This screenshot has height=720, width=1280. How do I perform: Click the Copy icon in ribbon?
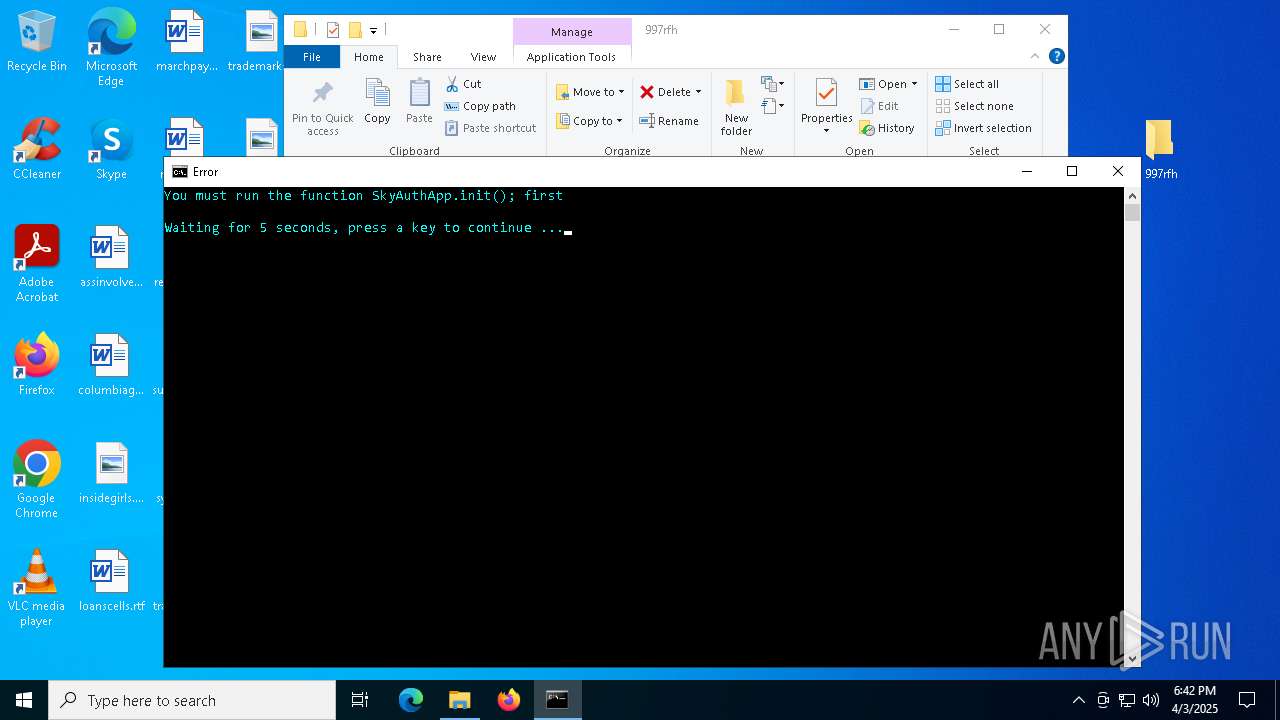point(377,94)
